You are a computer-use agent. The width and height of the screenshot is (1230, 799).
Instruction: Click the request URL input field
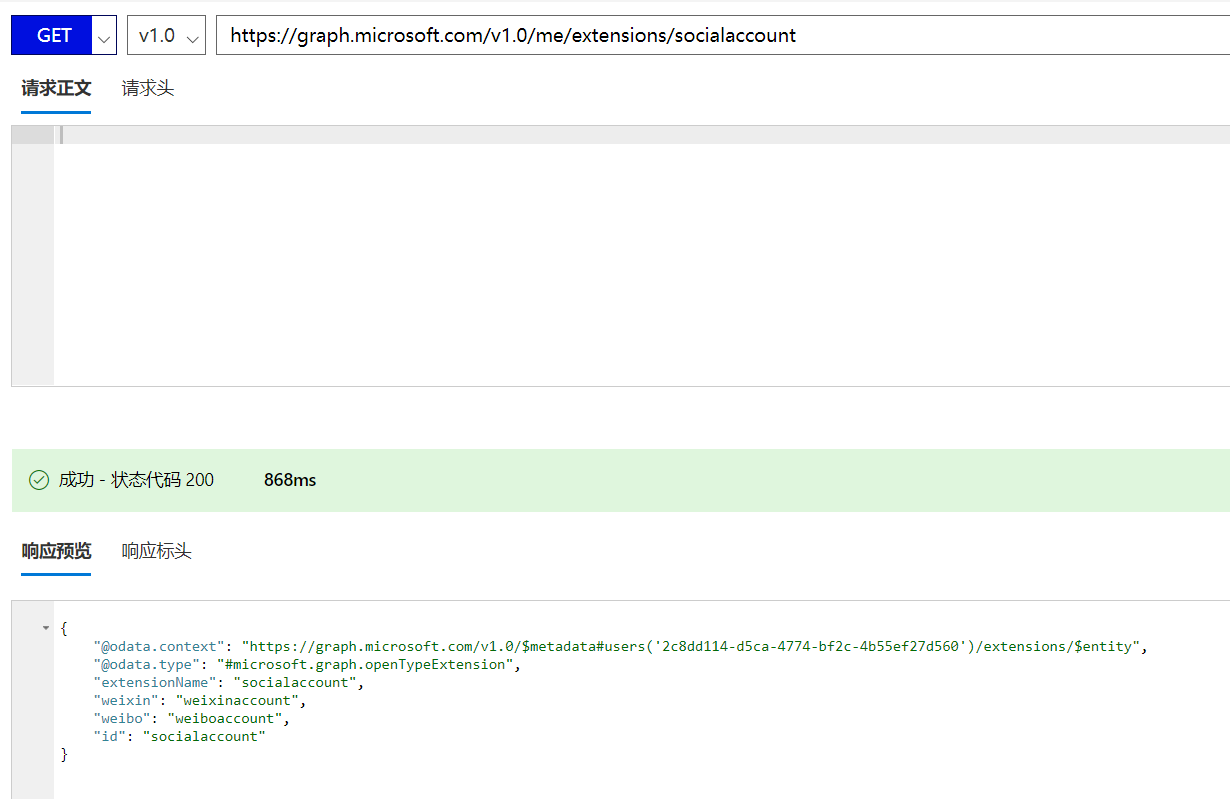pos(720,36)
